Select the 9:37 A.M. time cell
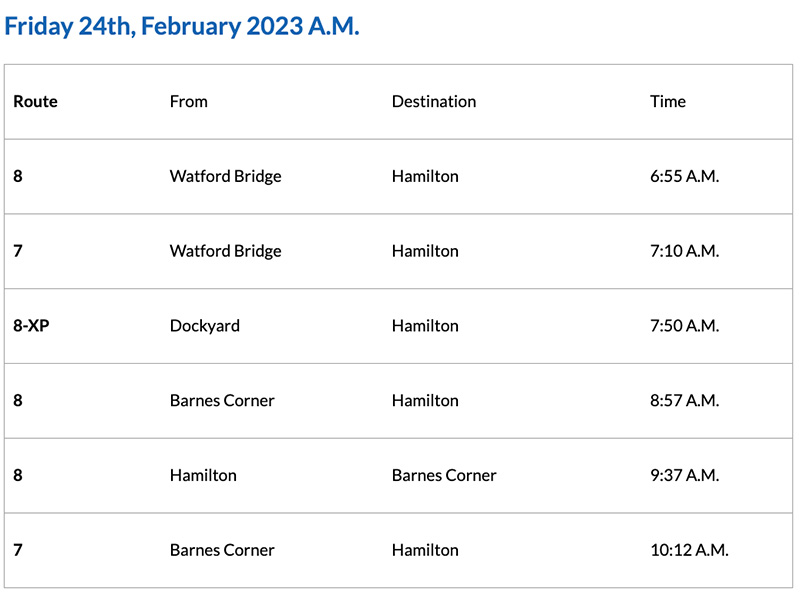The width and height of the screenshot is (800, 592). tap(684, 475)
